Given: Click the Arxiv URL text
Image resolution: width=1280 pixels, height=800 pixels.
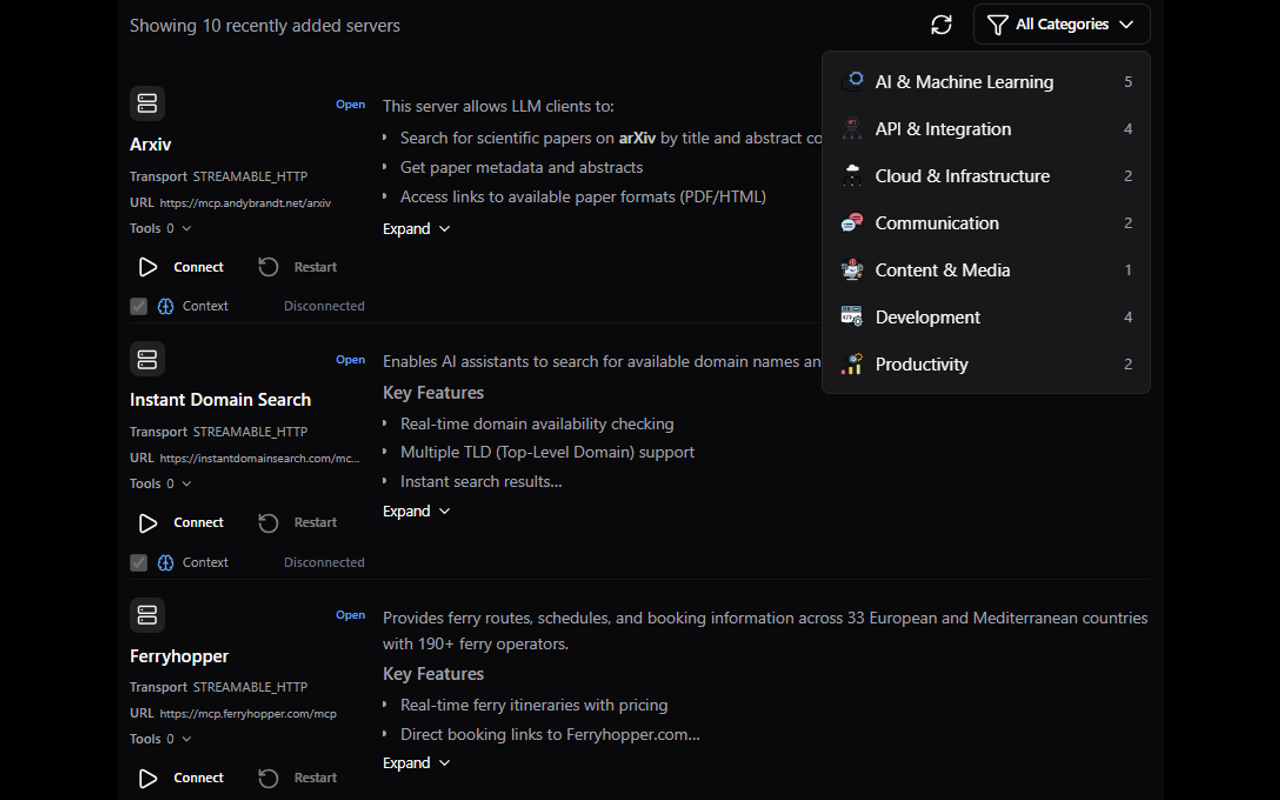Looking at the screenshot, I should [x=245, y=203].
